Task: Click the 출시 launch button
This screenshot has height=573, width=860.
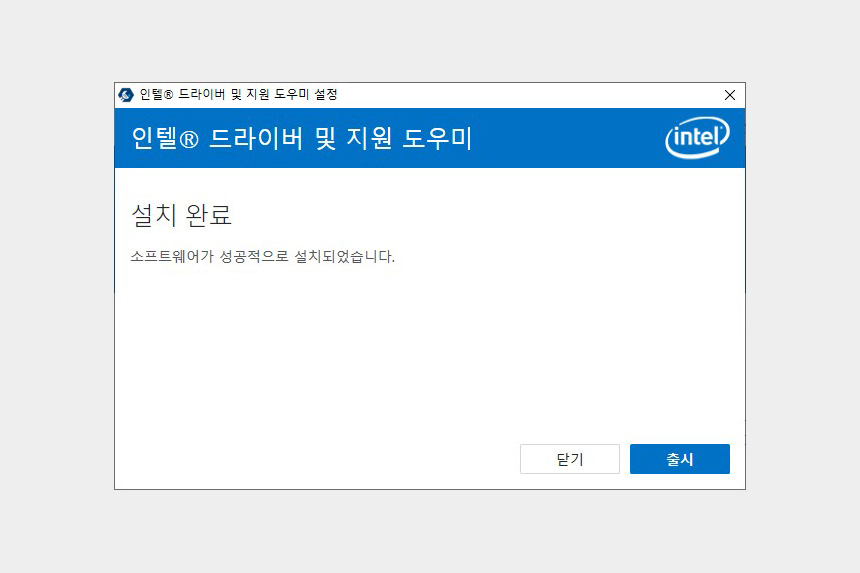Action: 680,459
